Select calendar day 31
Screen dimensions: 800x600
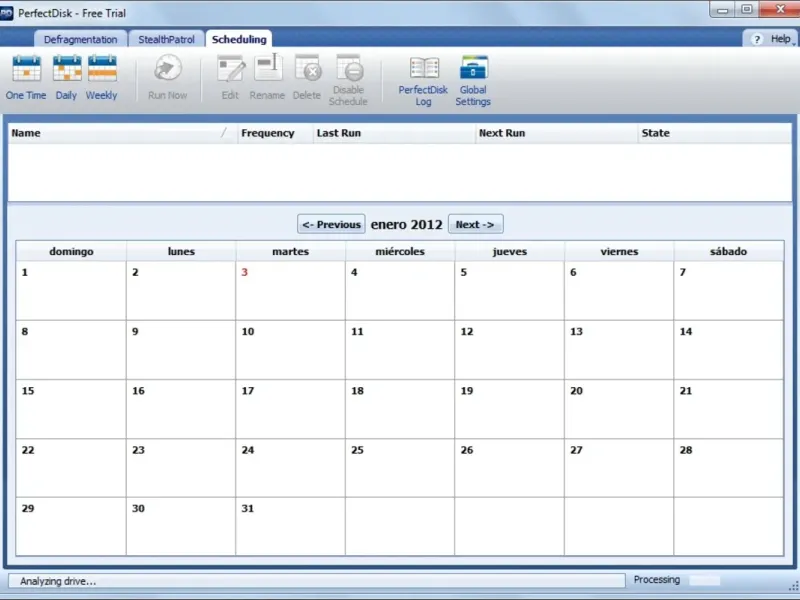tap(290, 527)
